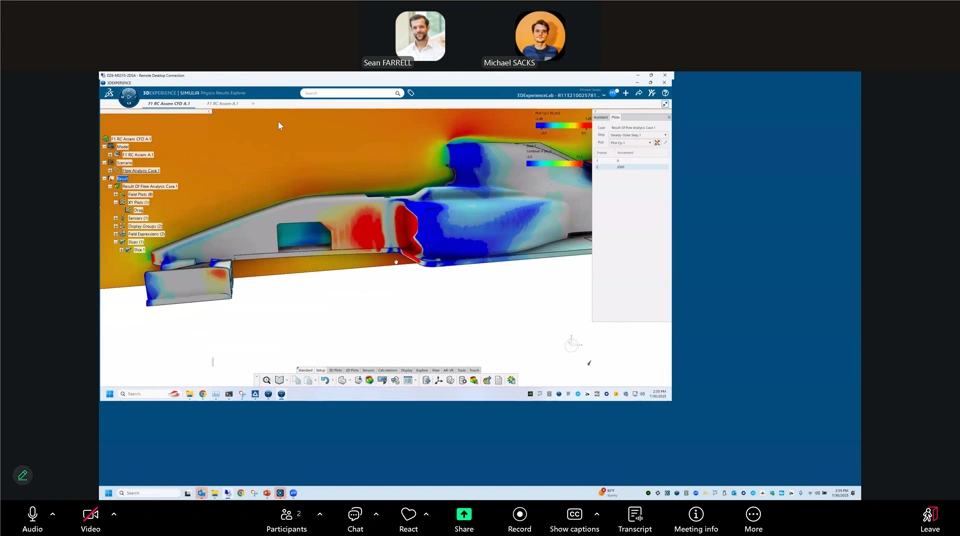Image resolution: width=960 pixels, height=536 pixels.
Task: Click the Michael Sacks profile avatar in 3DEXPERIENCE
Action: pos(613,93)
